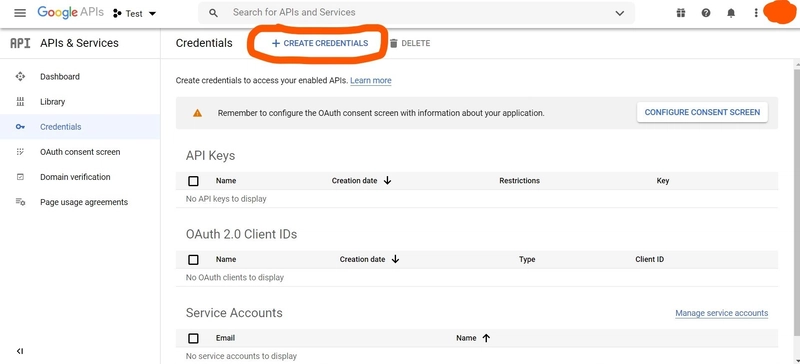Sort API Keys by Creation date arrow
The image size is (800, 364).
coord(387,180)
